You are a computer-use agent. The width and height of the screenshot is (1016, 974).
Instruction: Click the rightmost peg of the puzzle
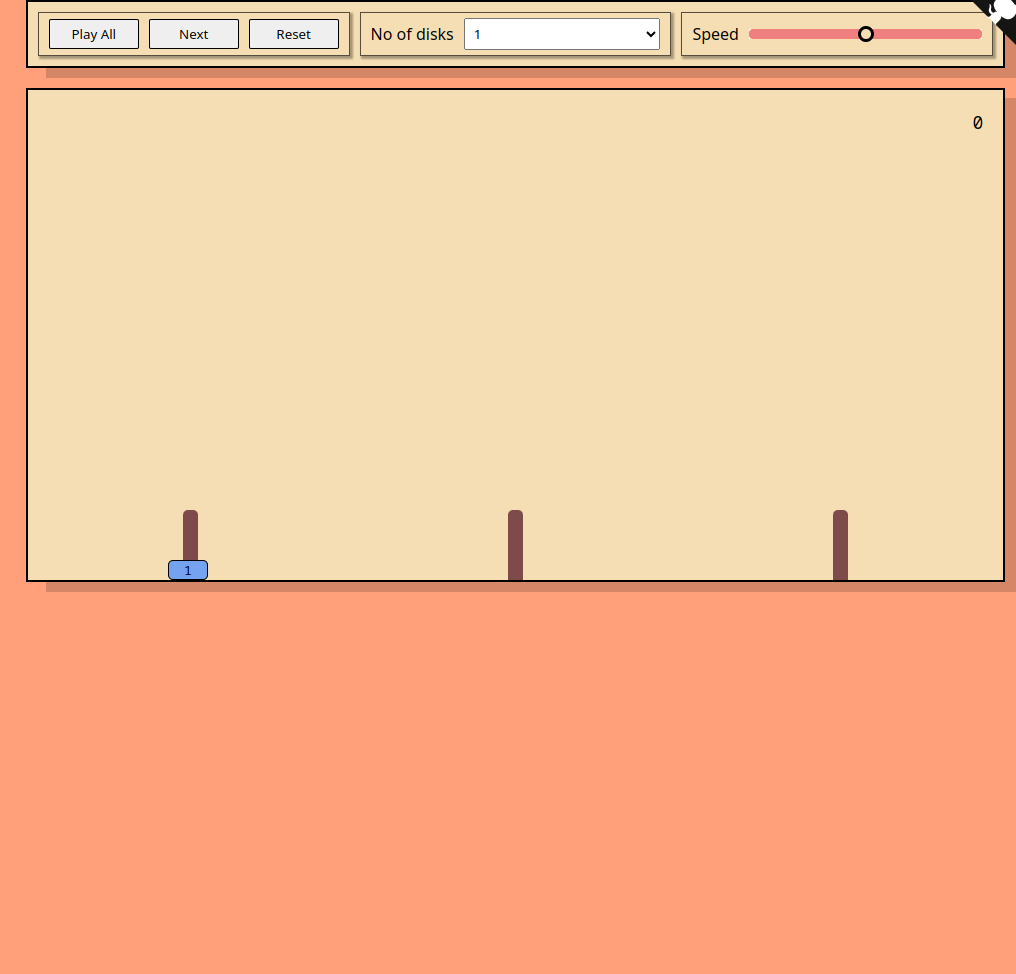coord(840,545)
